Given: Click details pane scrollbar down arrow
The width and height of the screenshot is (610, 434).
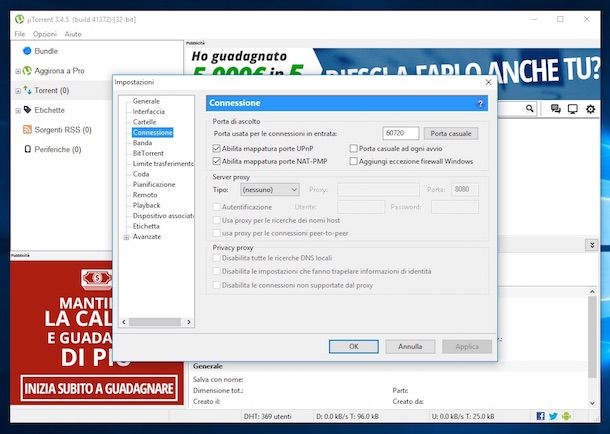Looking at the screenshot, I should click(592, 403).
